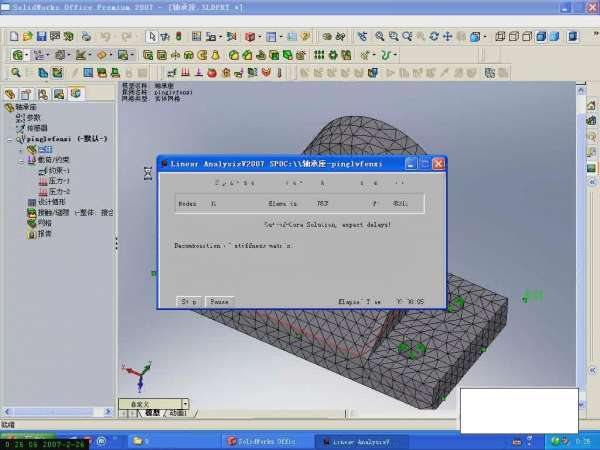Viewport: 600px width, 450px height.
Task: Expand the highlighted solid bodies node
Action: (21, 150)
